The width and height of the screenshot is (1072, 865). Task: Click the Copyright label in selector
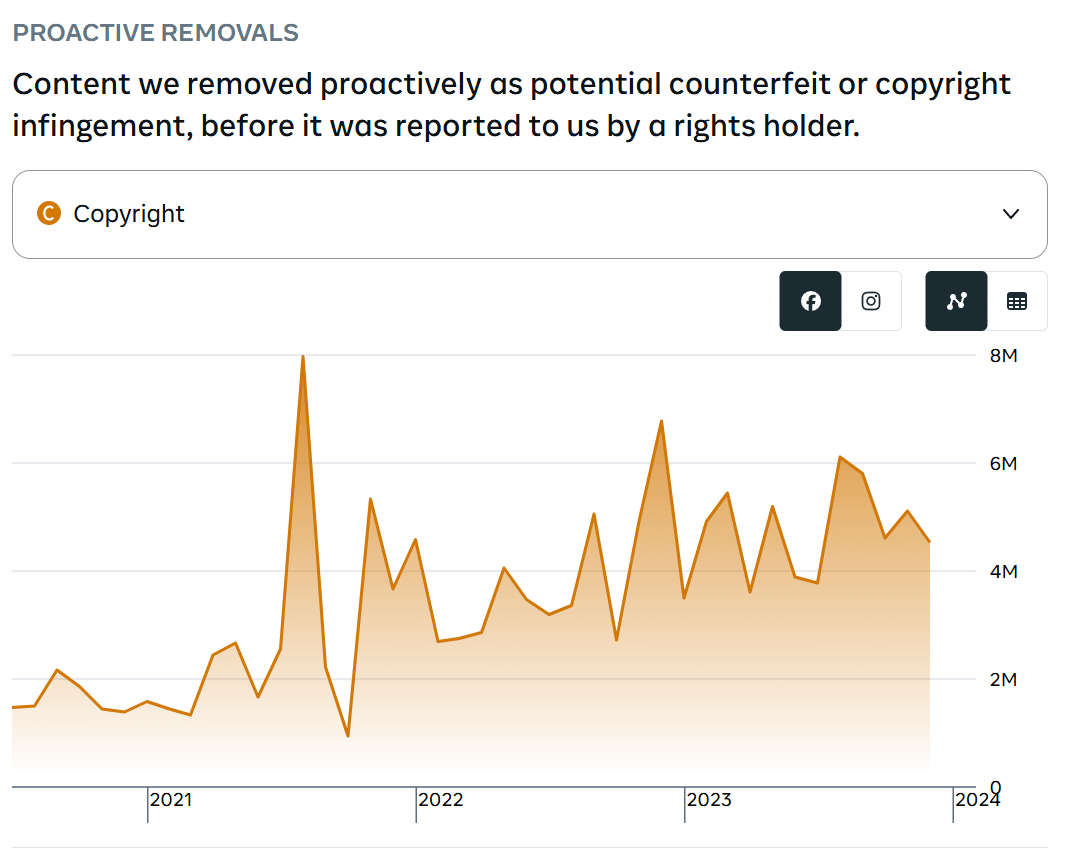tap(129, 214)
